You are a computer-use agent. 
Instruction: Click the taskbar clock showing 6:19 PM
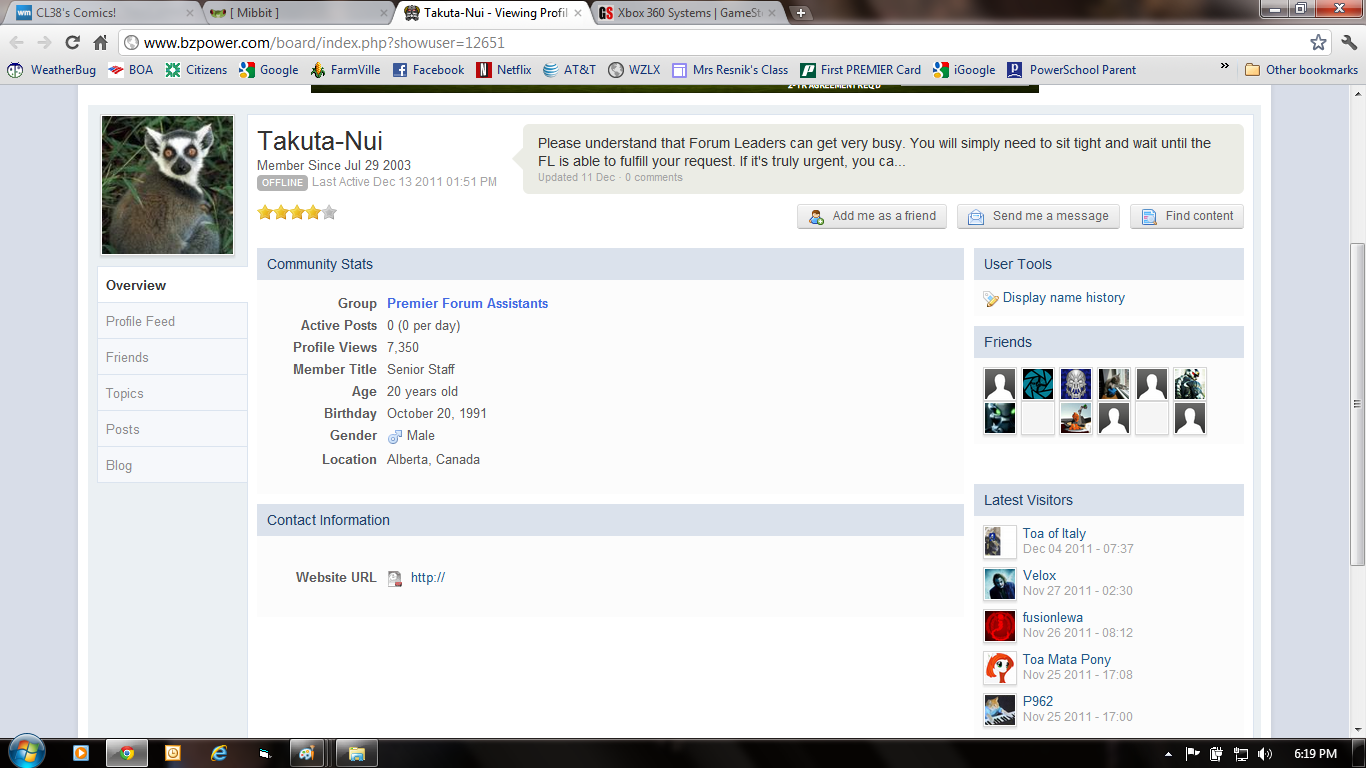(x=1313, y=753)
